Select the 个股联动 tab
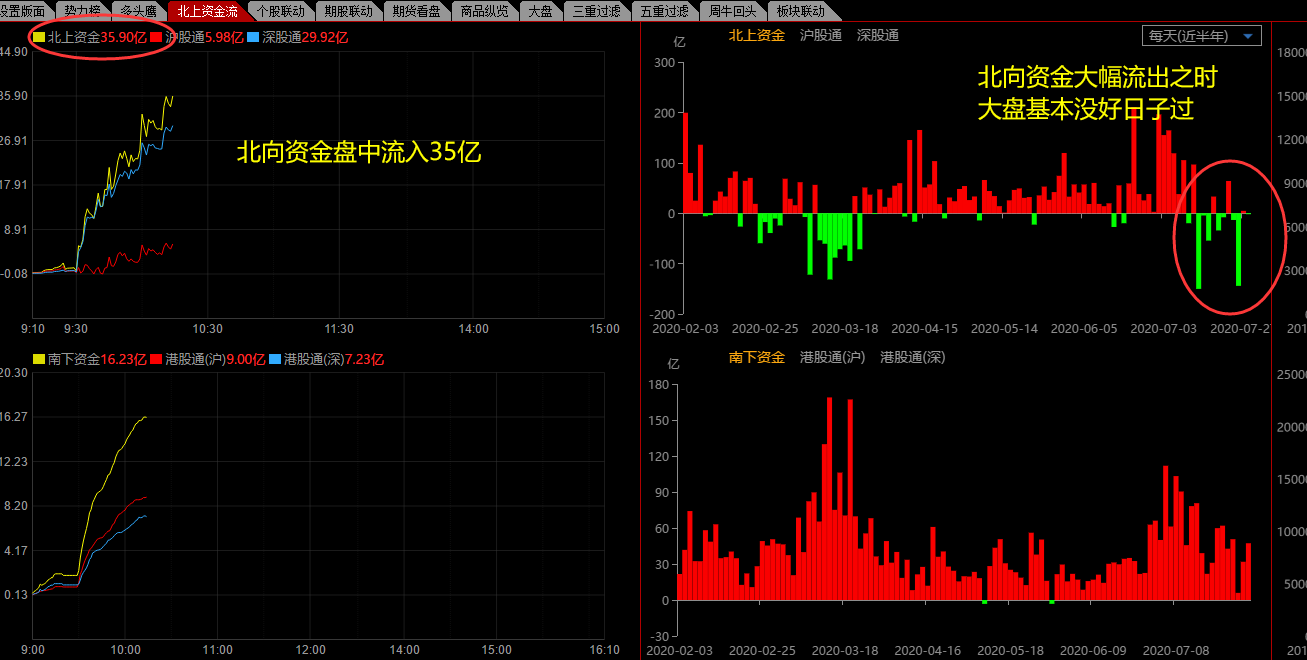 click(x=280, y=11)
